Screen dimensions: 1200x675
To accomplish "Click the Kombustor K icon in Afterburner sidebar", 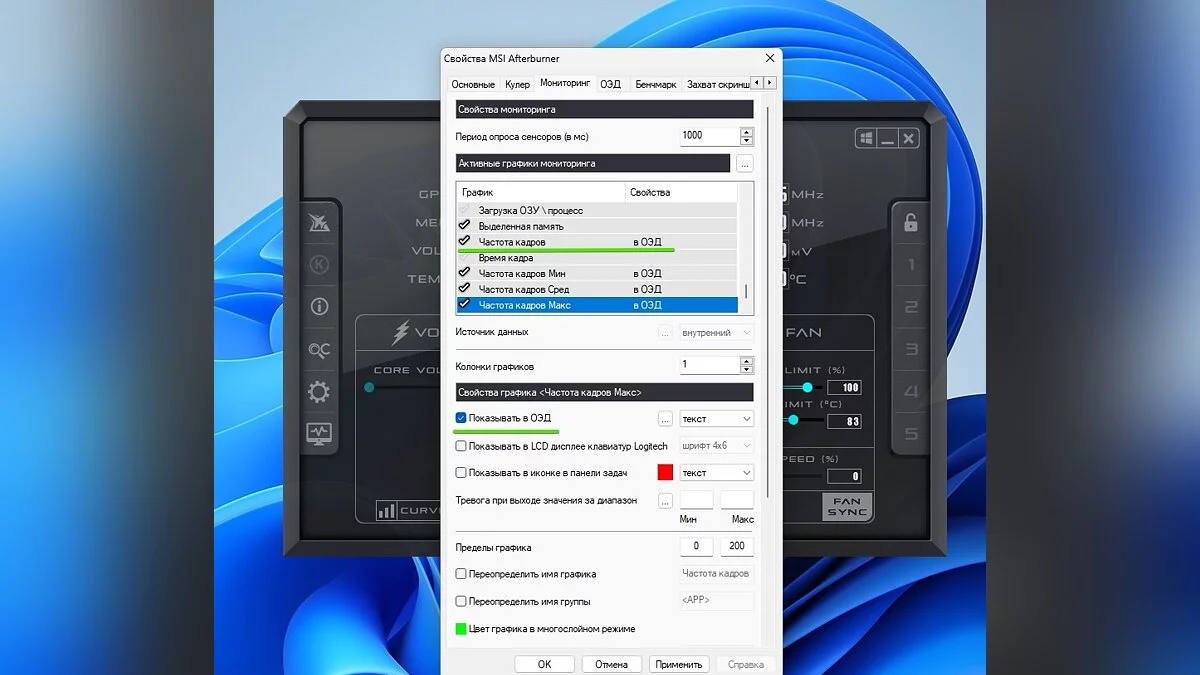I will point(319,265).
